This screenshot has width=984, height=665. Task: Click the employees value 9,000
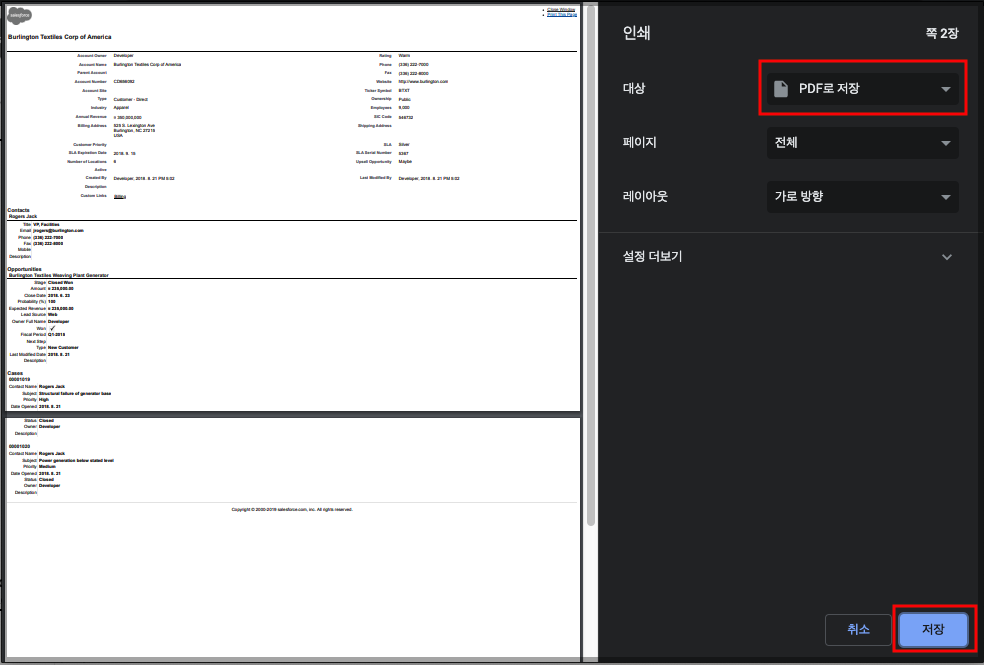point(404,108)
